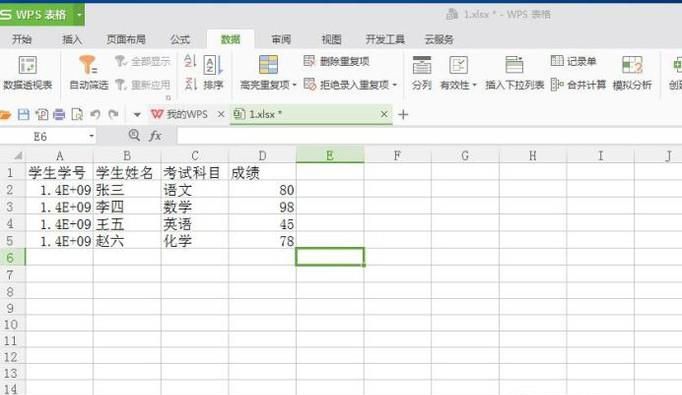Open Consolidate (合并计算)

578,84
